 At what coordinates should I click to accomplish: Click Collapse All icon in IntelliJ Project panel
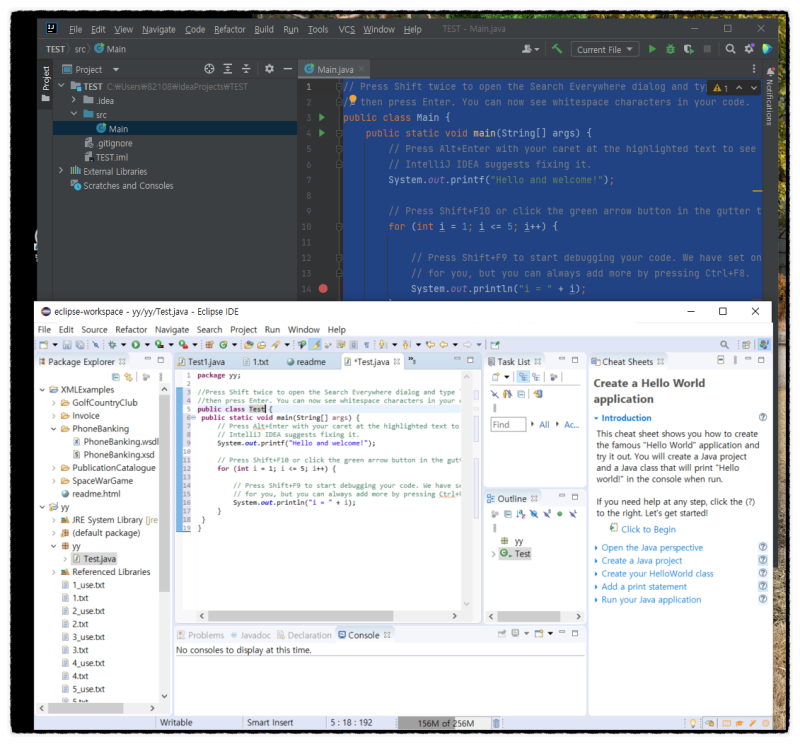pos(246,69)
